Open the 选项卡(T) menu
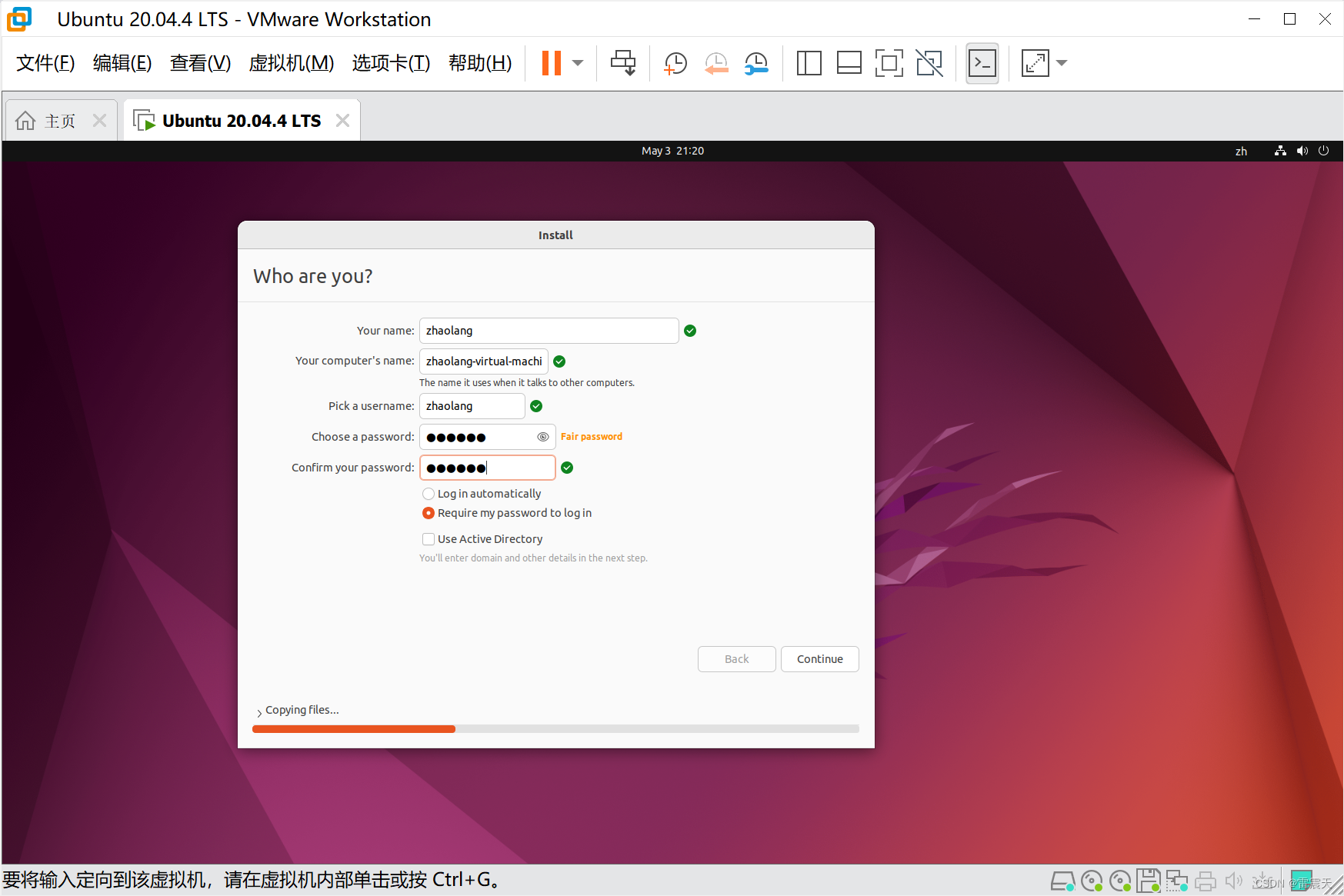1344x896 pixels. [x=391, y=63]
